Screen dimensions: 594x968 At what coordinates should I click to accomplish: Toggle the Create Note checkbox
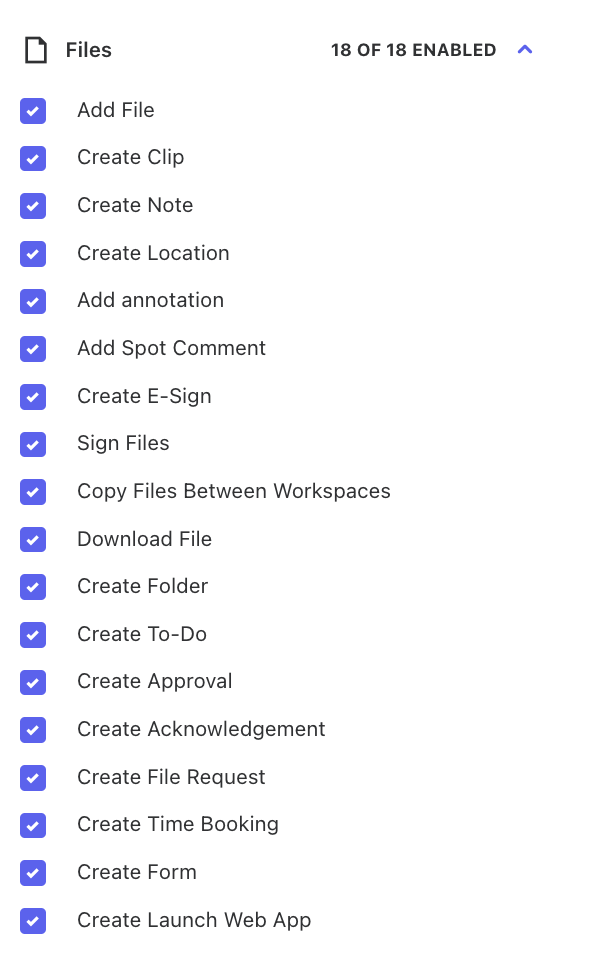(33, 206)
